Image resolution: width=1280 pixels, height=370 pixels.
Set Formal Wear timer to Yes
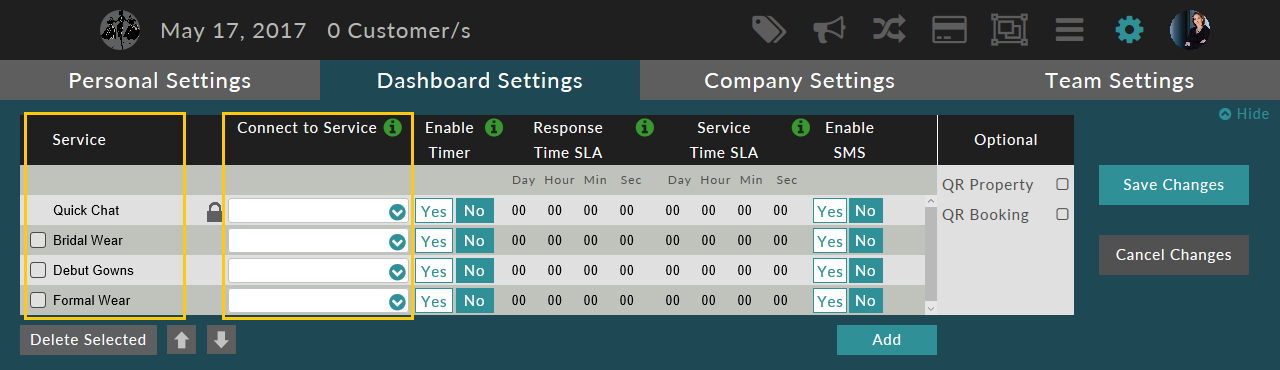[434, 301]
